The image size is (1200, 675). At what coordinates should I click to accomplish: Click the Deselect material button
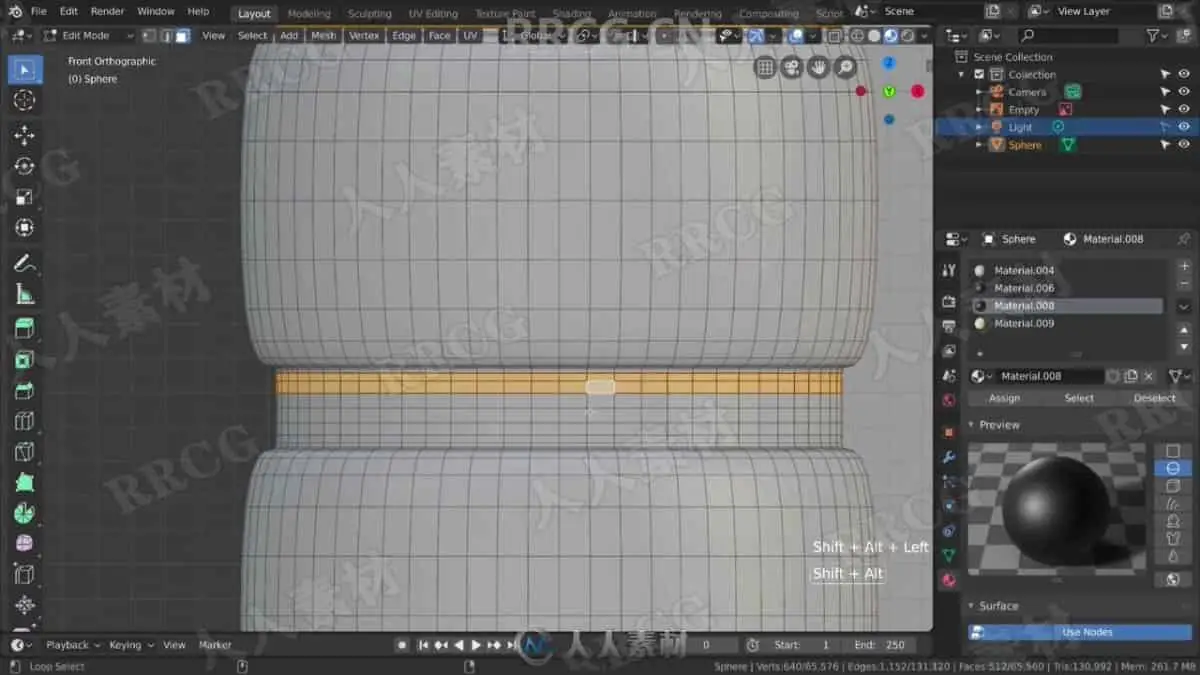coord(1154,398)
